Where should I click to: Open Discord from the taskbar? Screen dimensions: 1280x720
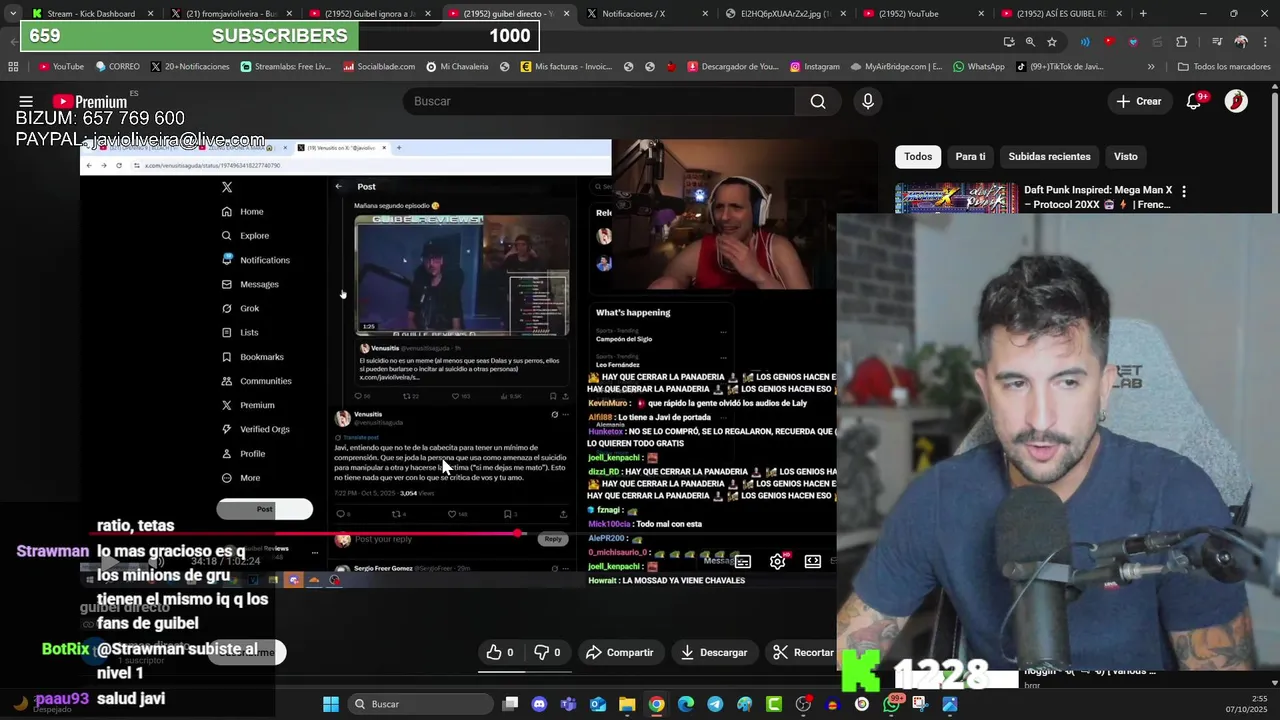click(x=540, y=704)
